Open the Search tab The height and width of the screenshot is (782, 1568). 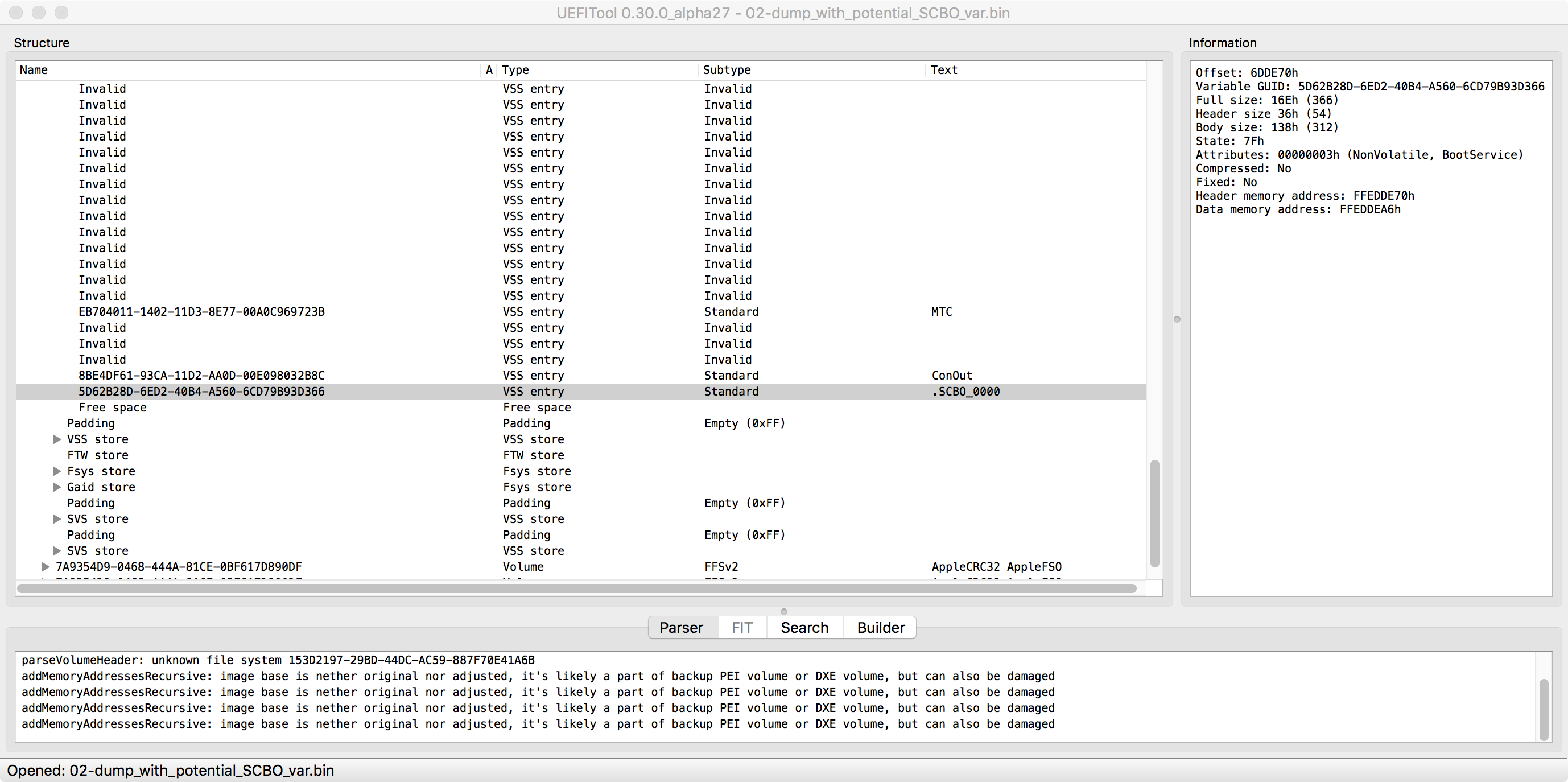pos(804,627)
